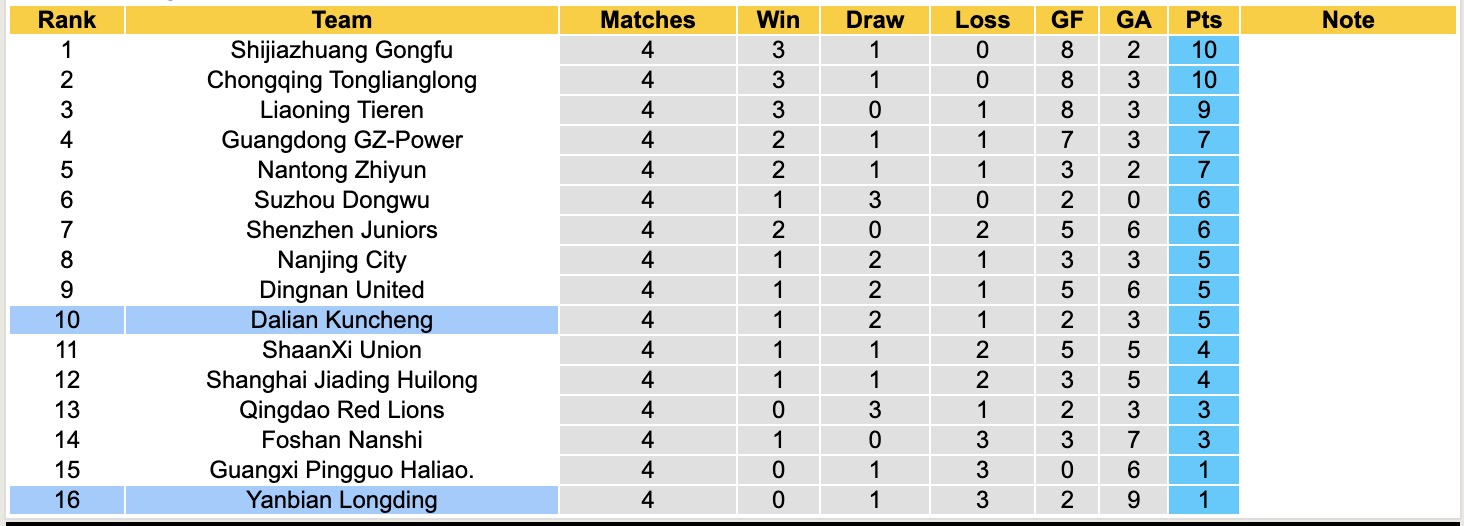Select Qingdao Red Lions in standings

point(342,410)
